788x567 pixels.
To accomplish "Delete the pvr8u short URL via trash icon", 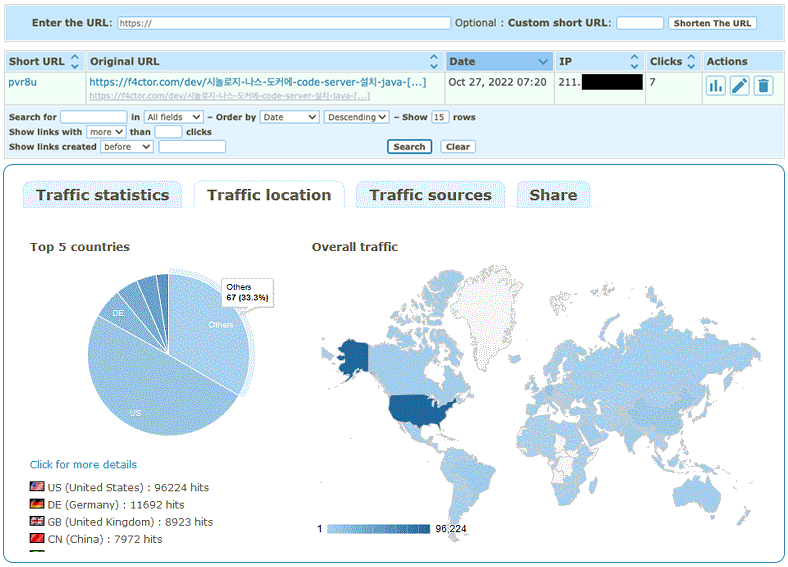I will point(764,86).
